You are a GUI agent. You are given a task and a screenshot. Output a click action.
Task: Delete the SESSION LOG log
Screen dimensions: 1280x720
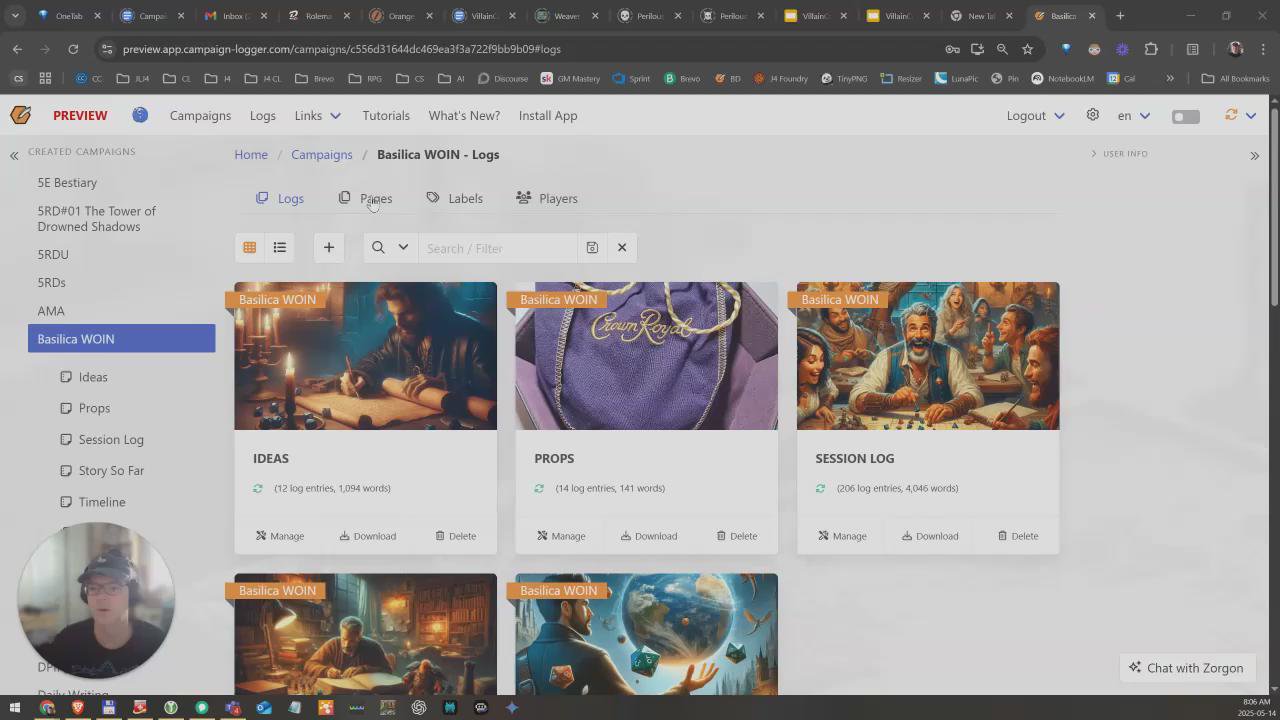[x=1018, y=536]
